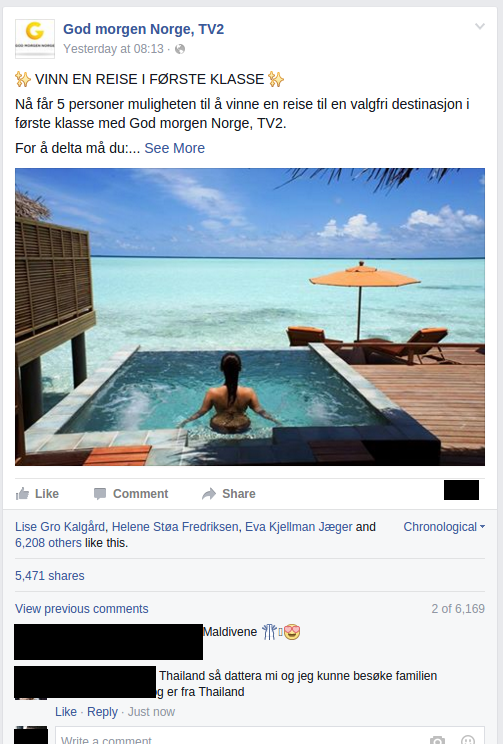Click the Write a comment field
The width and height of the screenshot is (503, 744).
tap(270, 735)
